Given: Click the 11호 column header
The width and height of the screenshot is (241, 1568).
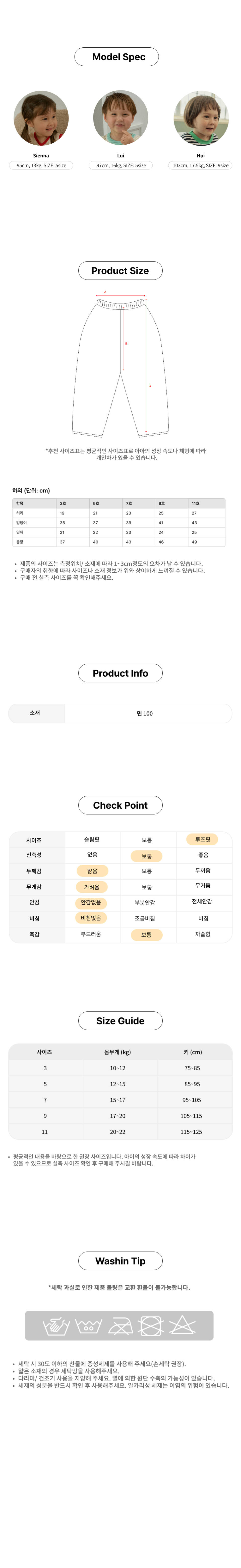Looking at the screenshot, I should click(196, 503).
